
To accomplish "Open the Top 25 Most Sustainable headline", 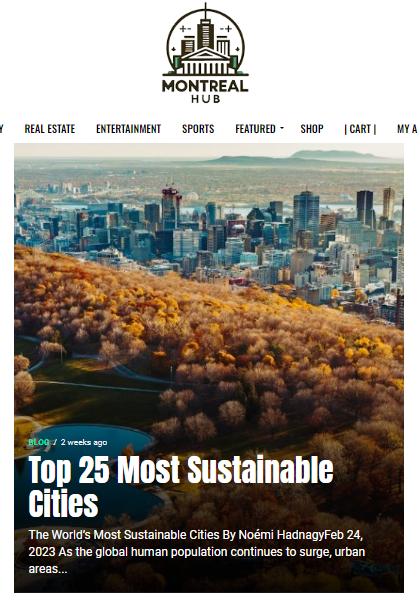I will (x=181, y=470).
